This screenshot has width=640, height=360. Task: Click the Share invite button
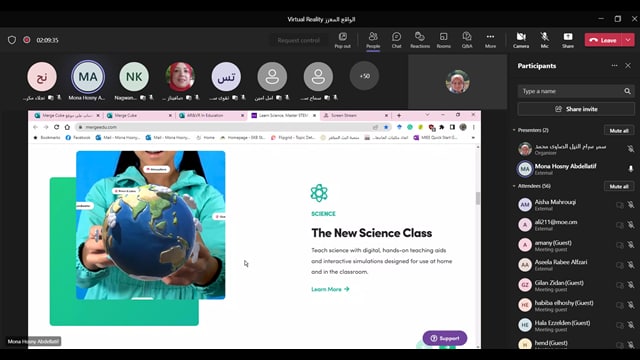point(576,109)
